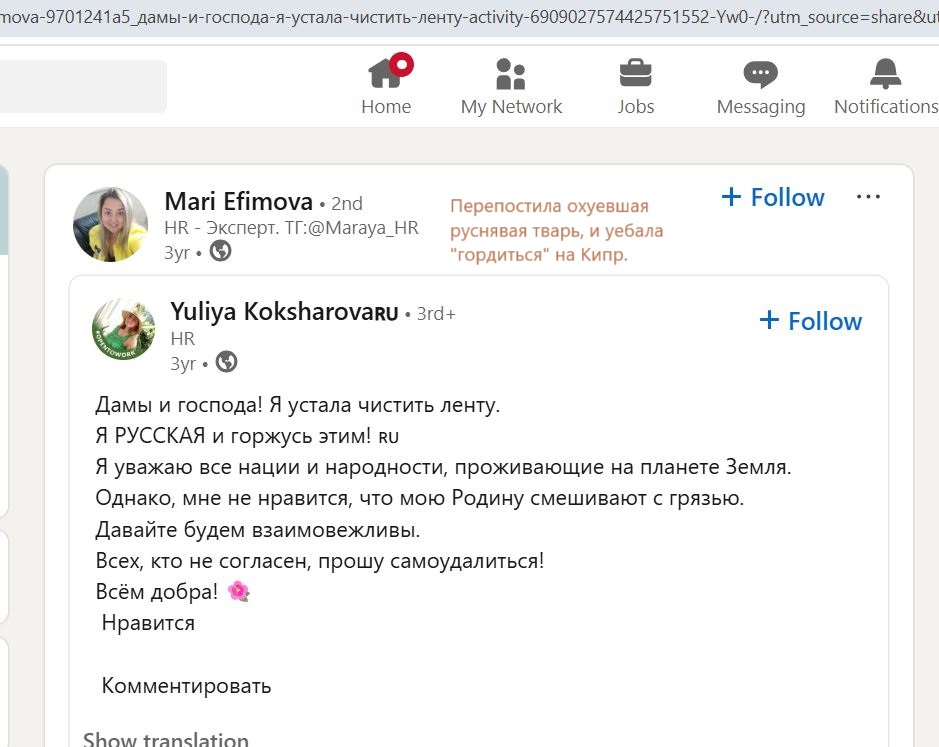Open Yuliya Koksharova's profile picture
The width and height of the screenshot is (939, 747).
(123, 329)
